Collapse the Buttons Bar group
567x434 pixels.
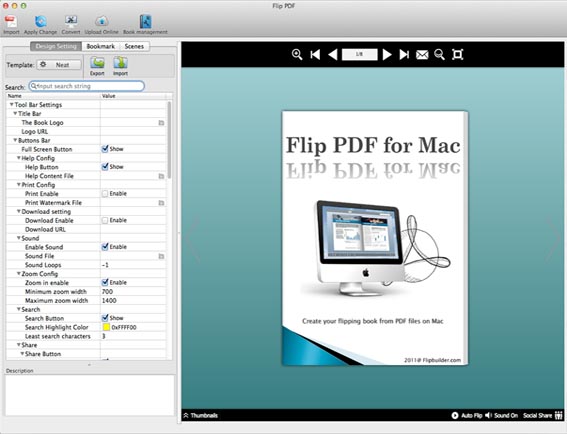click(x=15, y=140)
